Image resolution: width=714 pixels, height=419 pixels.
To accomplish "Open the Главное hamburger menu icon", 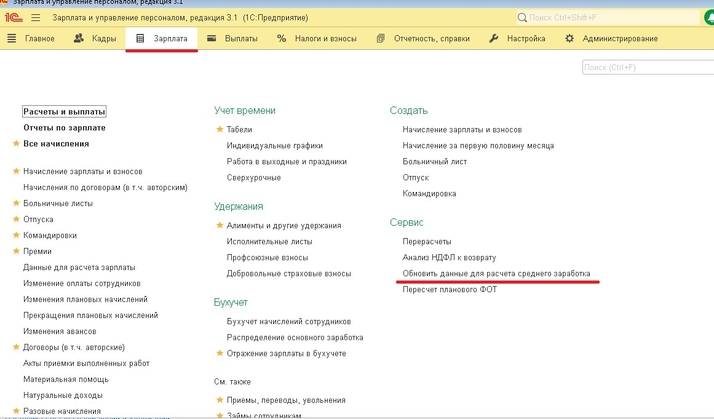I will (x=12, y=39).
